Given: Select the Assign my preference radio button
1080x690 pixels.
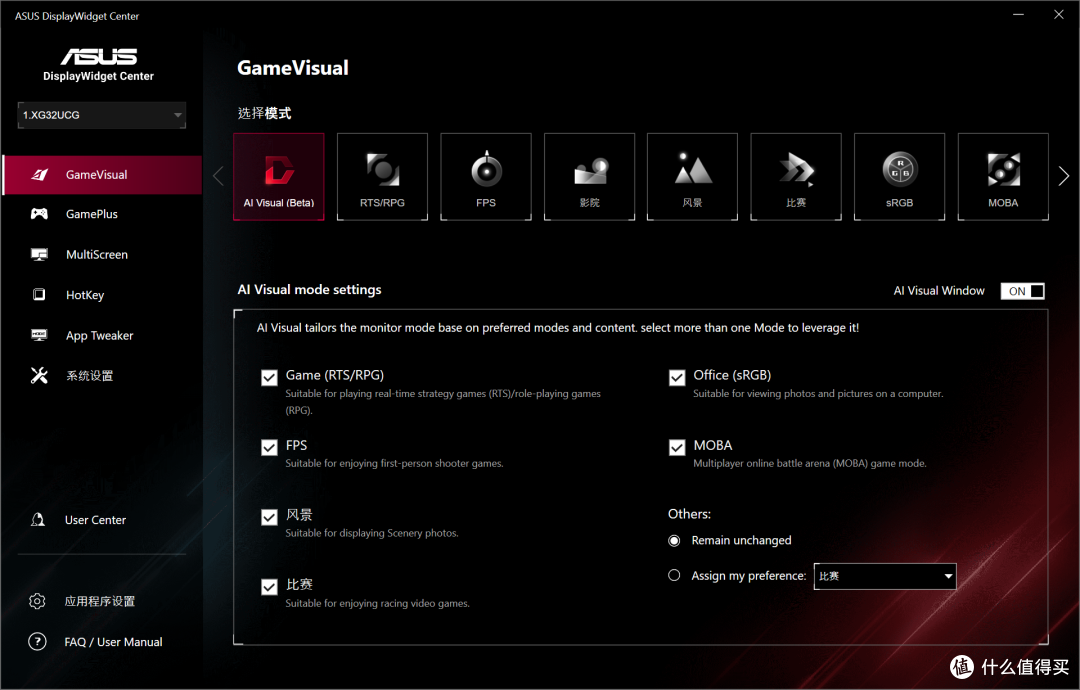Looking at the screenshot, I should (674, 575).
